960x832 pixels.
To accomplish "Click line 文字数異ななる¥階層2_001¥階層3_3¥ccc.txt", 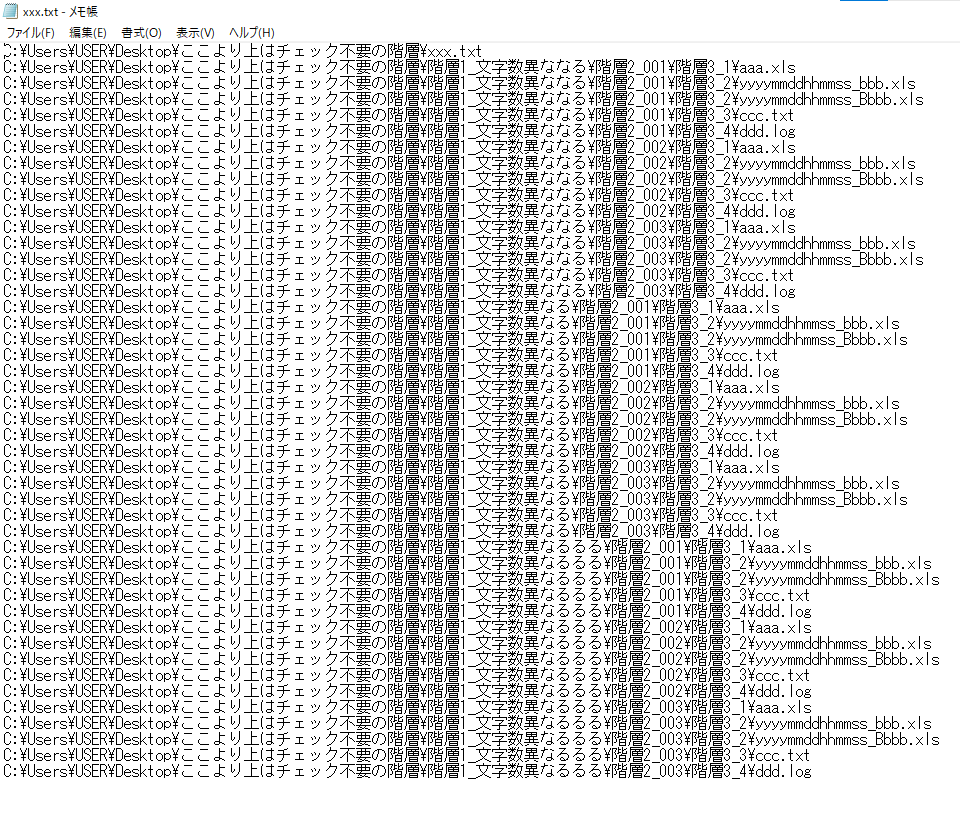I will (x=399, y=114).
